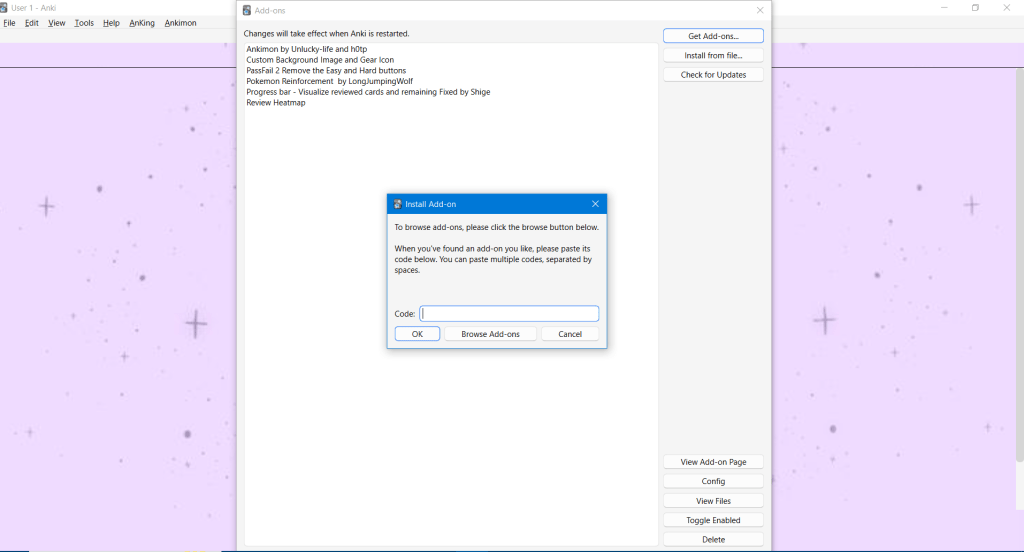
Task: Open the Tools menu
Action: click(84, 23)
